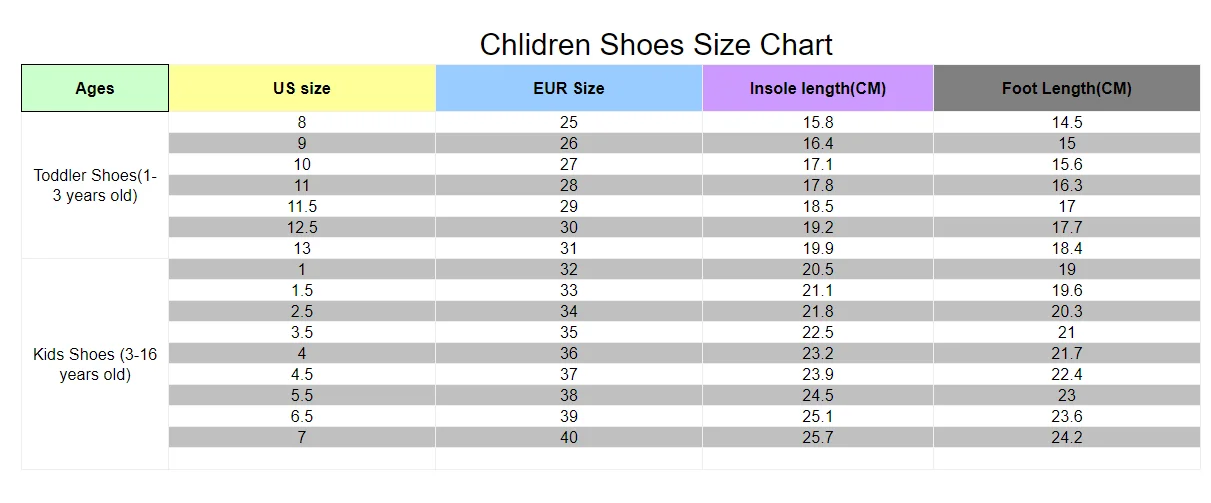Select the Toddler Shoes (1-3 years old) cell
This screenshot has height=503, width=1211.
coord(95,186)
